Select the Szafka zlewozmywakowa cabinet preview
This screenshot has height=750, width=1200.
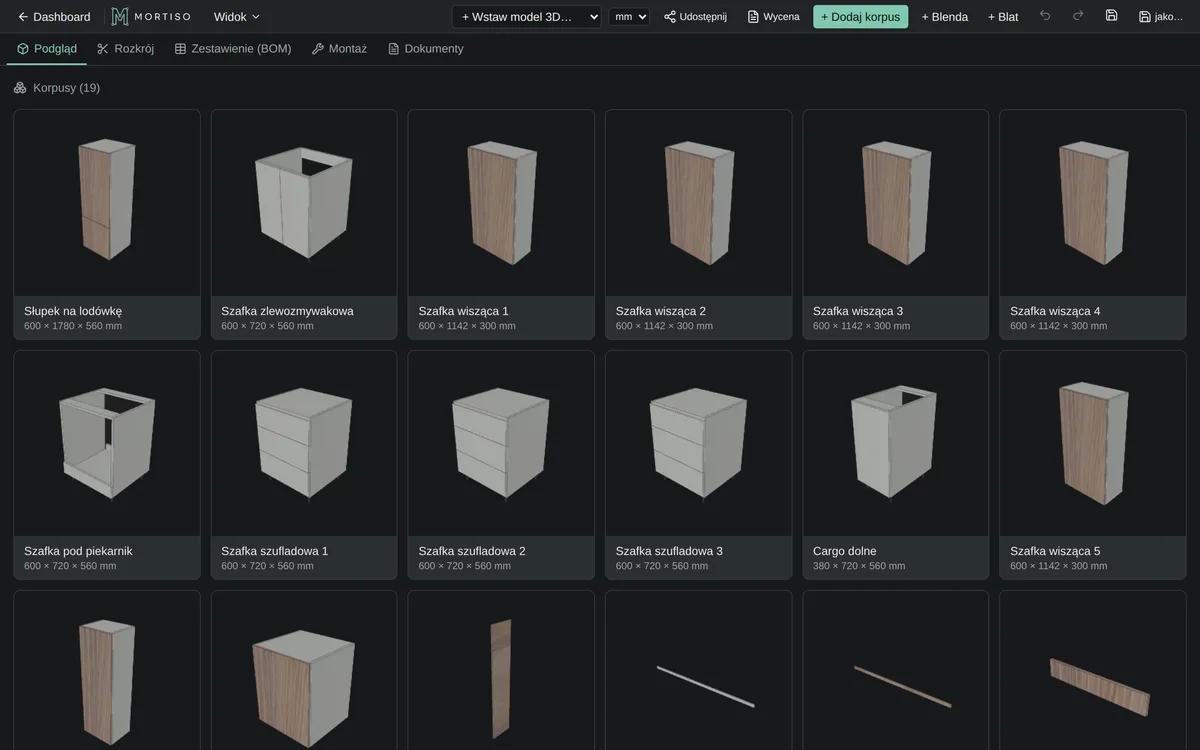coord(304,203)
